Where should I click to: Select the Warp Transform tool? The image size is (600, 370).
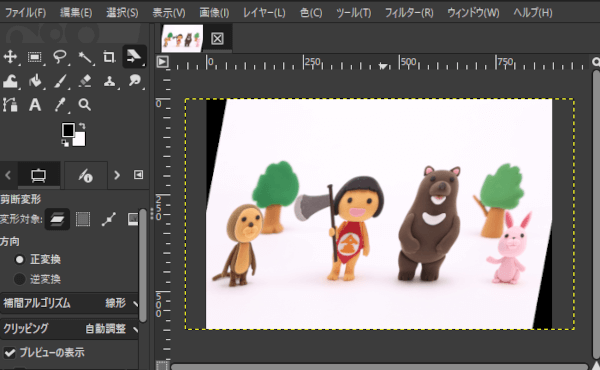point(10,81)
